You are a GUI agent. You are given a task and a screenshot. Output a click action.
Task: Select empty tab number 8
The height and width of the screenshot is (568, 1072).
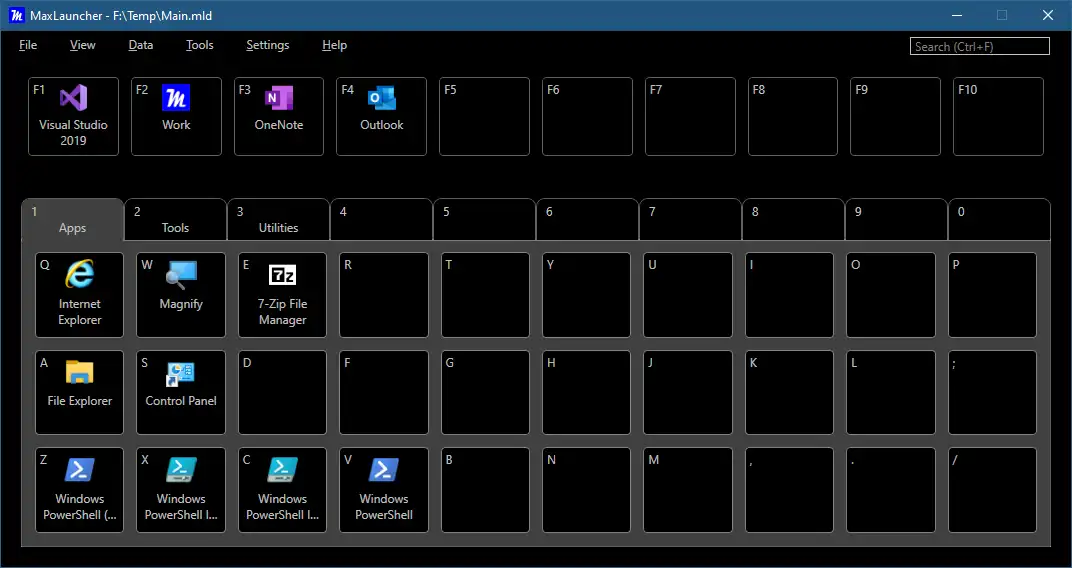793,219
